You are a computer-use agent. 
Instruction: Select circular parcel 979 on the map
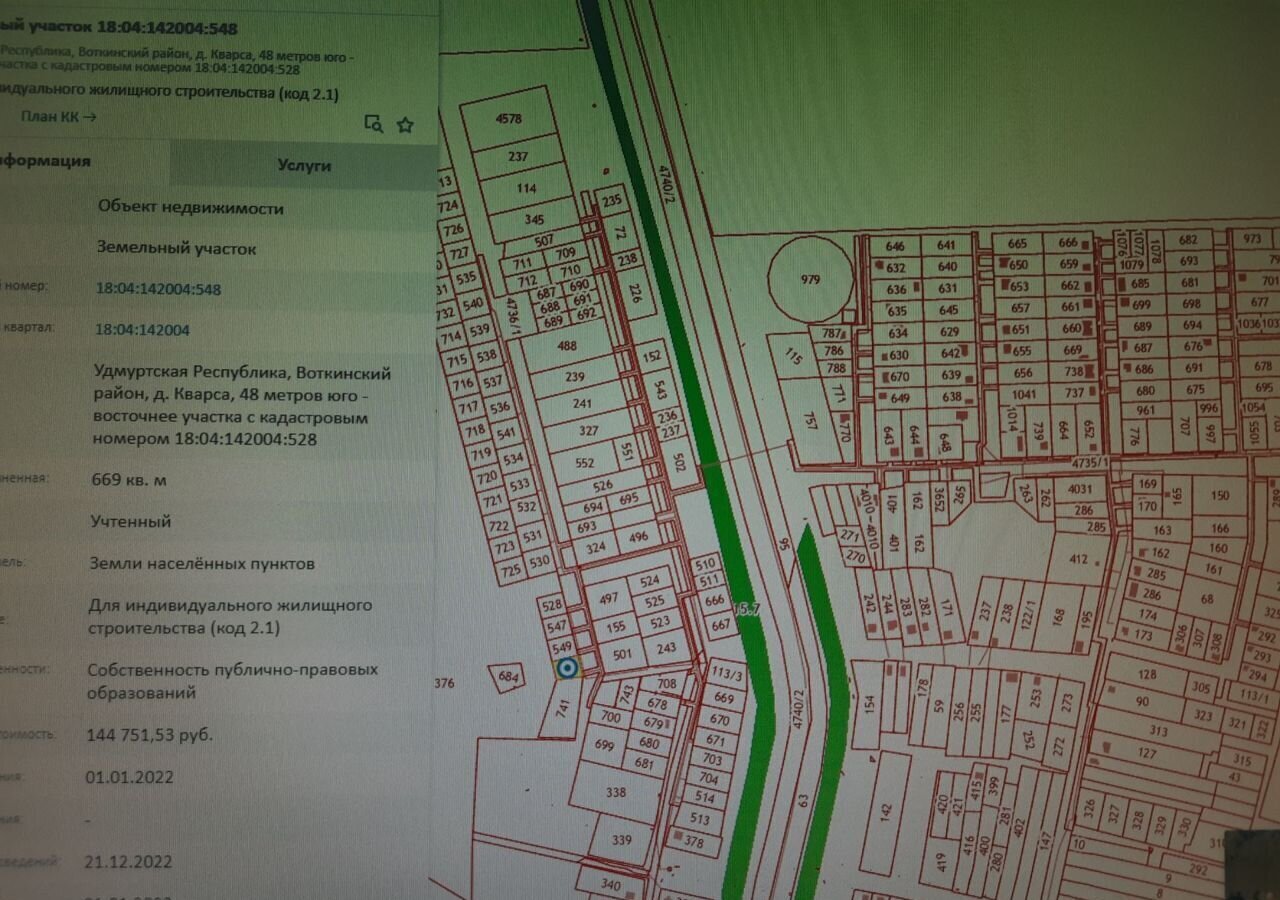810,280
